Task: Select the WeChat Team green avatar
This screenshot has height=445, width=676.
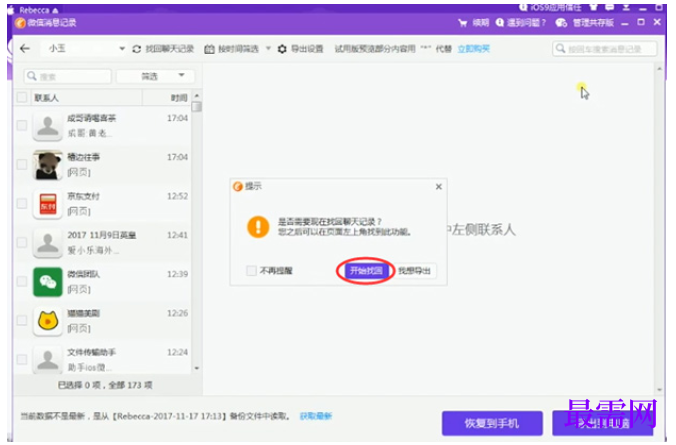Action: [48, 282]
